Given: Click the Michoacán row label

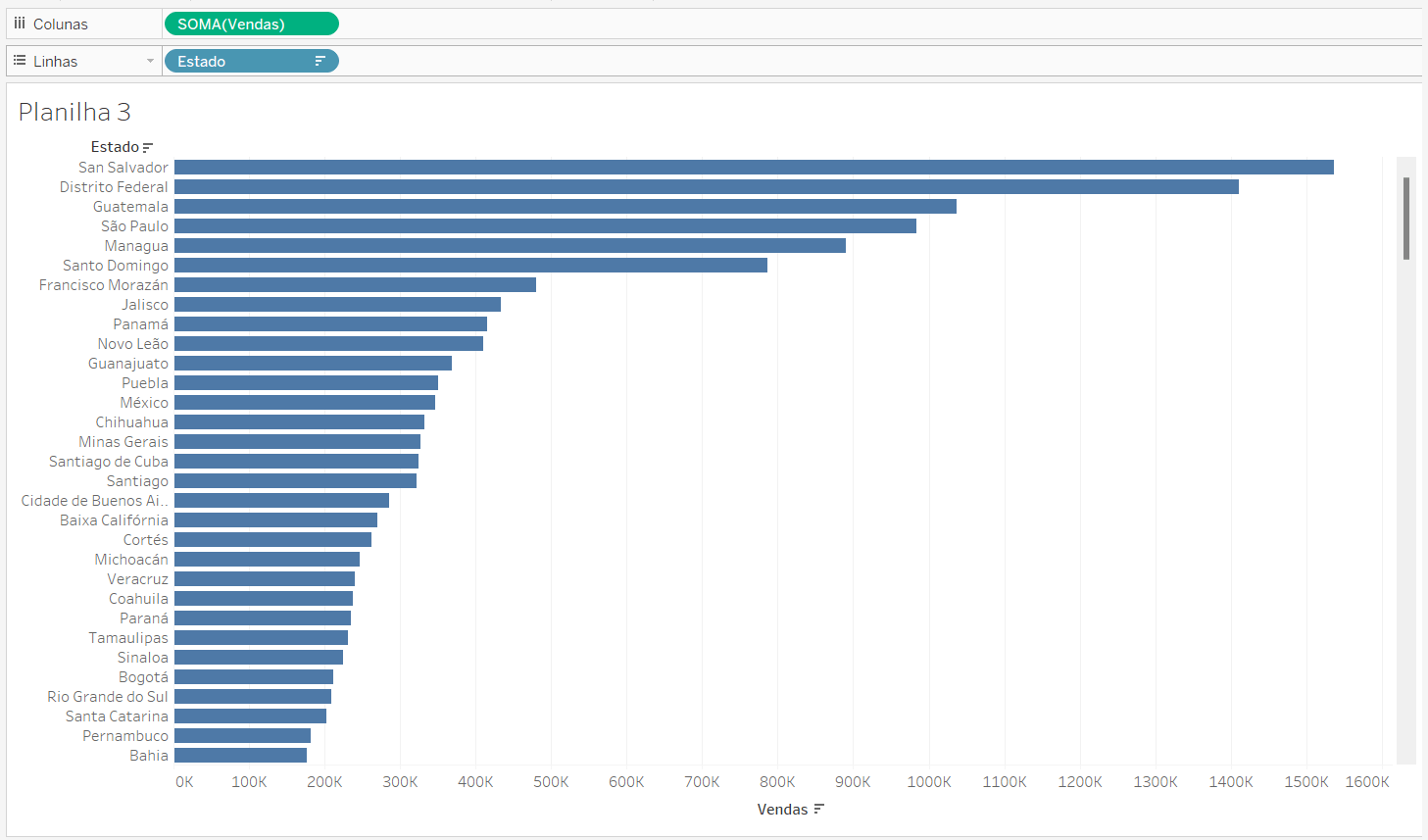Looking at the screenshot, I should (x=131, y=560).
